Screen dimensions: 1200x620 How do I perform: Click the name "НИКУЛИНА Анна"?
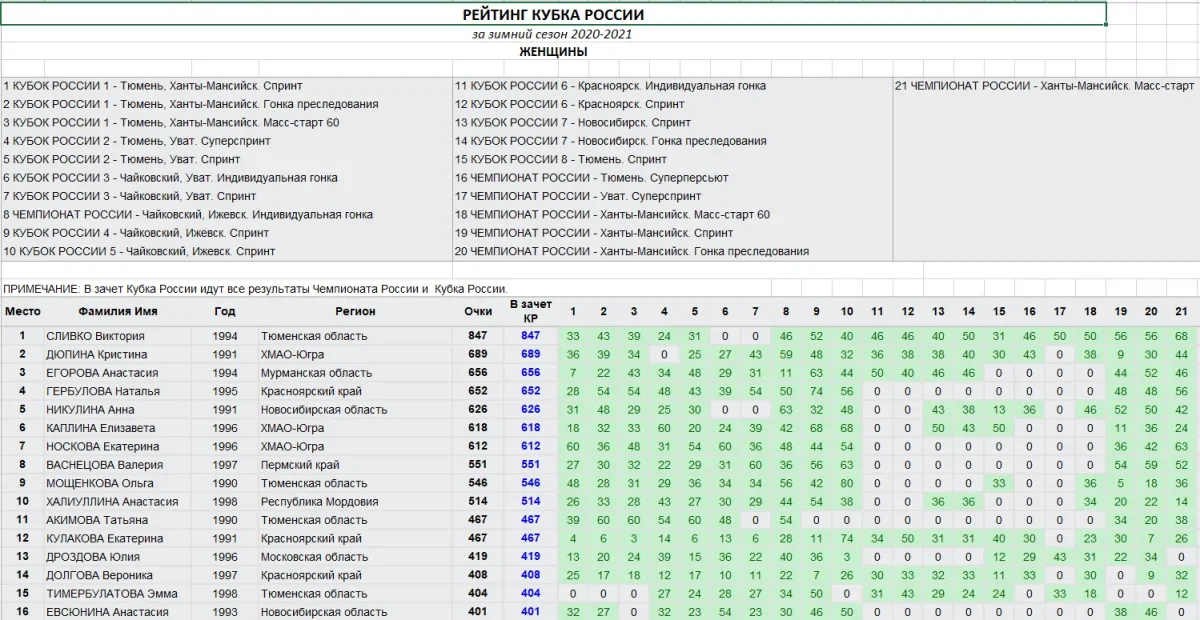coord(90,410)
